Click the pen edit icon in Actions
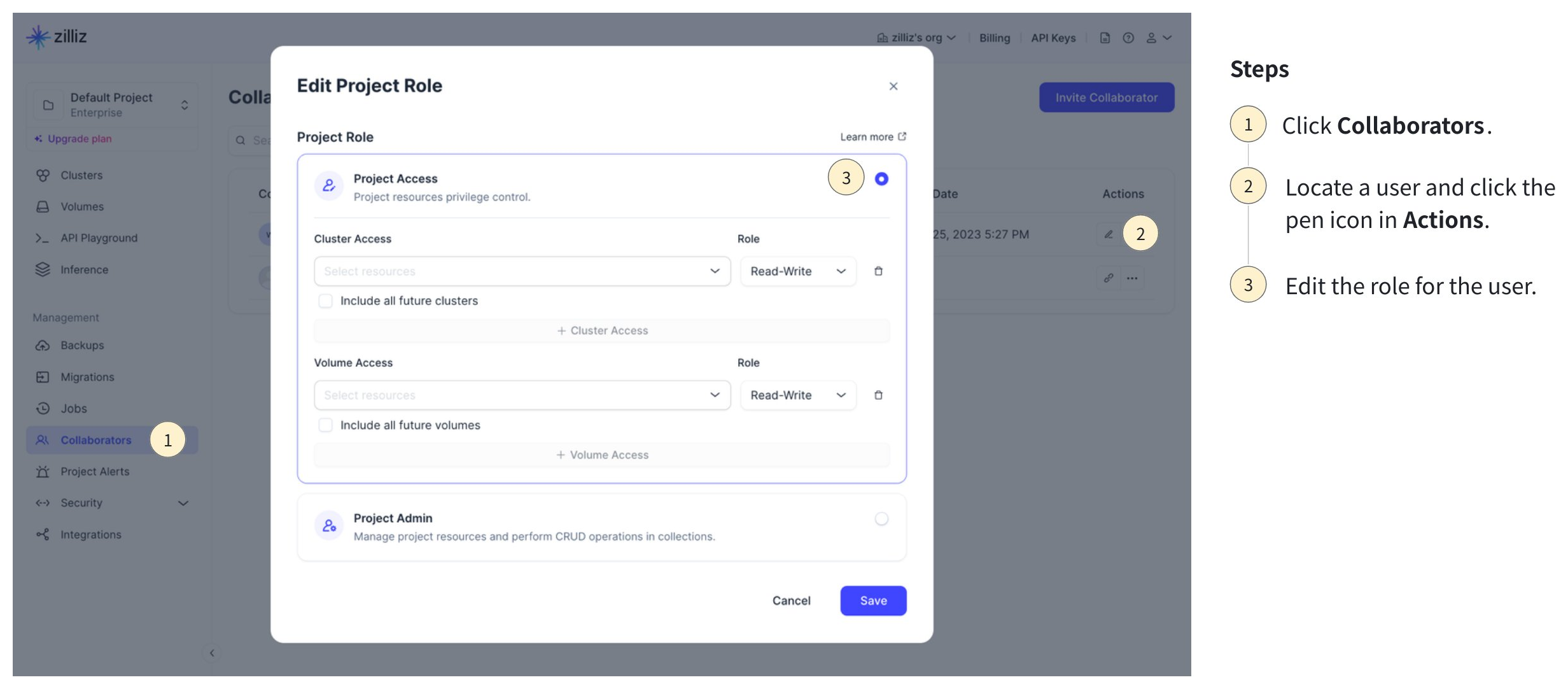 pyautogui.click(x=1109, y=234)
